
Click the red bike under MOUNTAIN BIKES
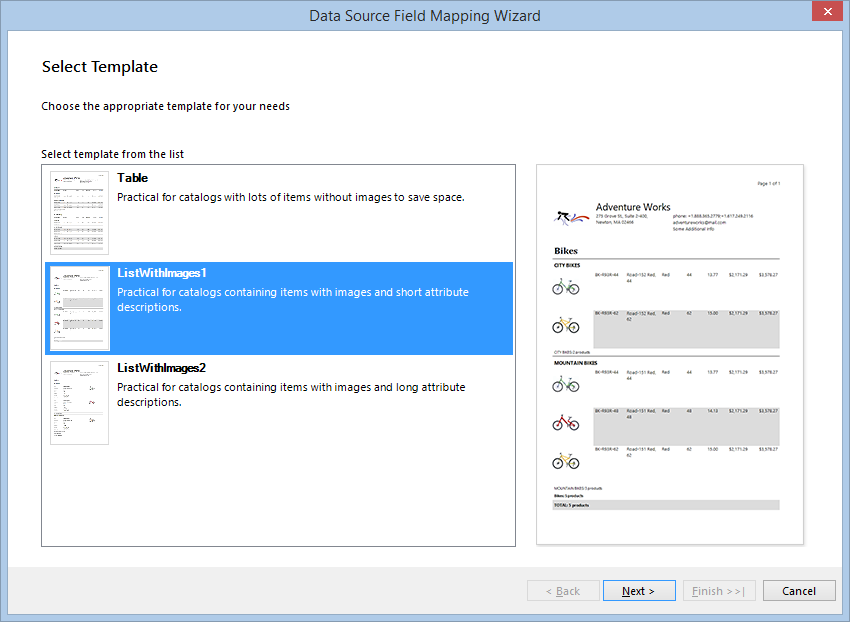click(x=567, y=421)
